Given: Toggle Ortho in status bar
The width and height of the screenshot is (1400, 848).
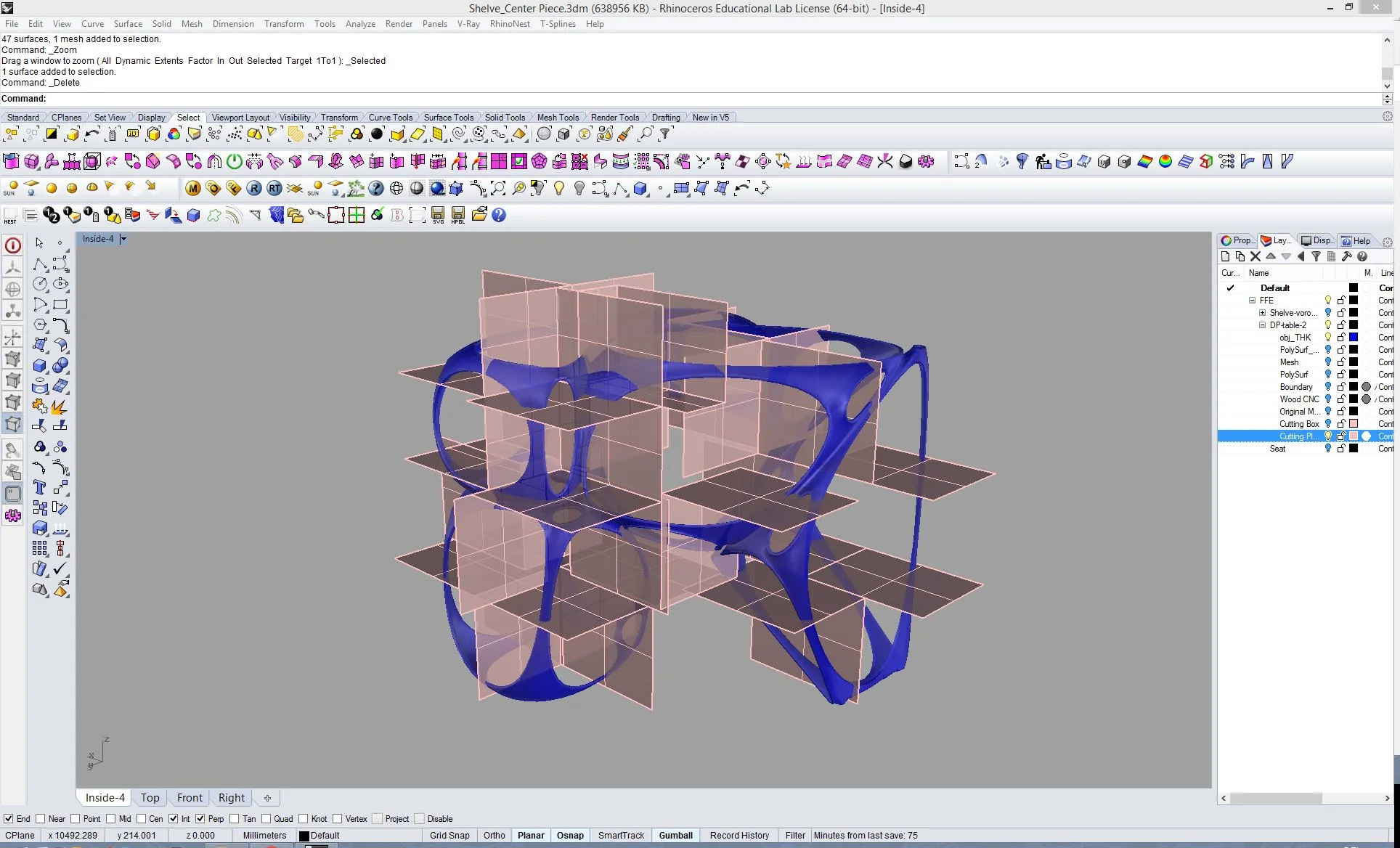Looking at the screenshot, I should click(494, 836).
